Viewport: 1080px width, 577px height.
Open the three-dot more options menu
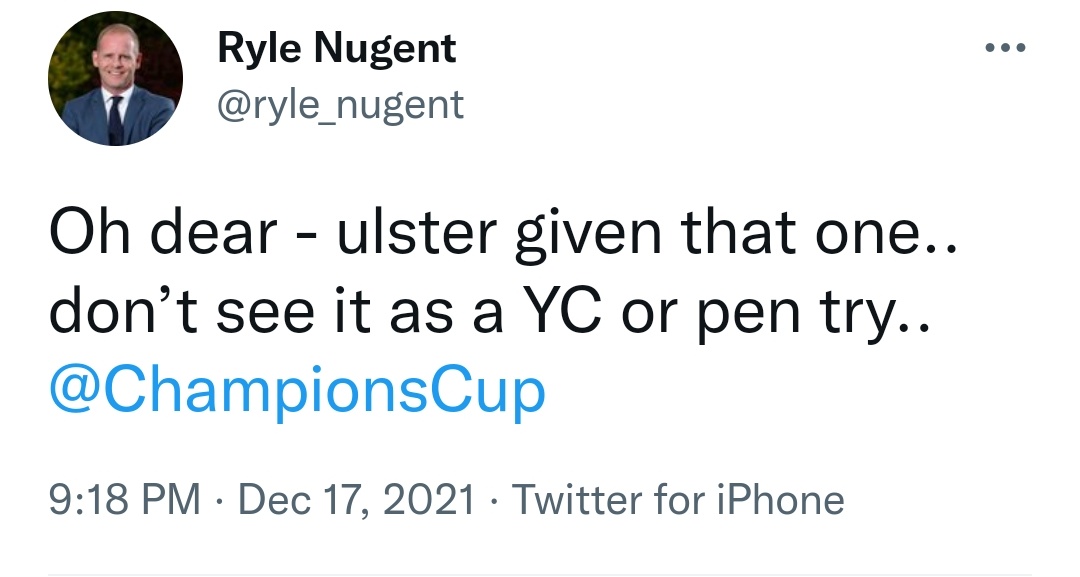pos(1006,49)
